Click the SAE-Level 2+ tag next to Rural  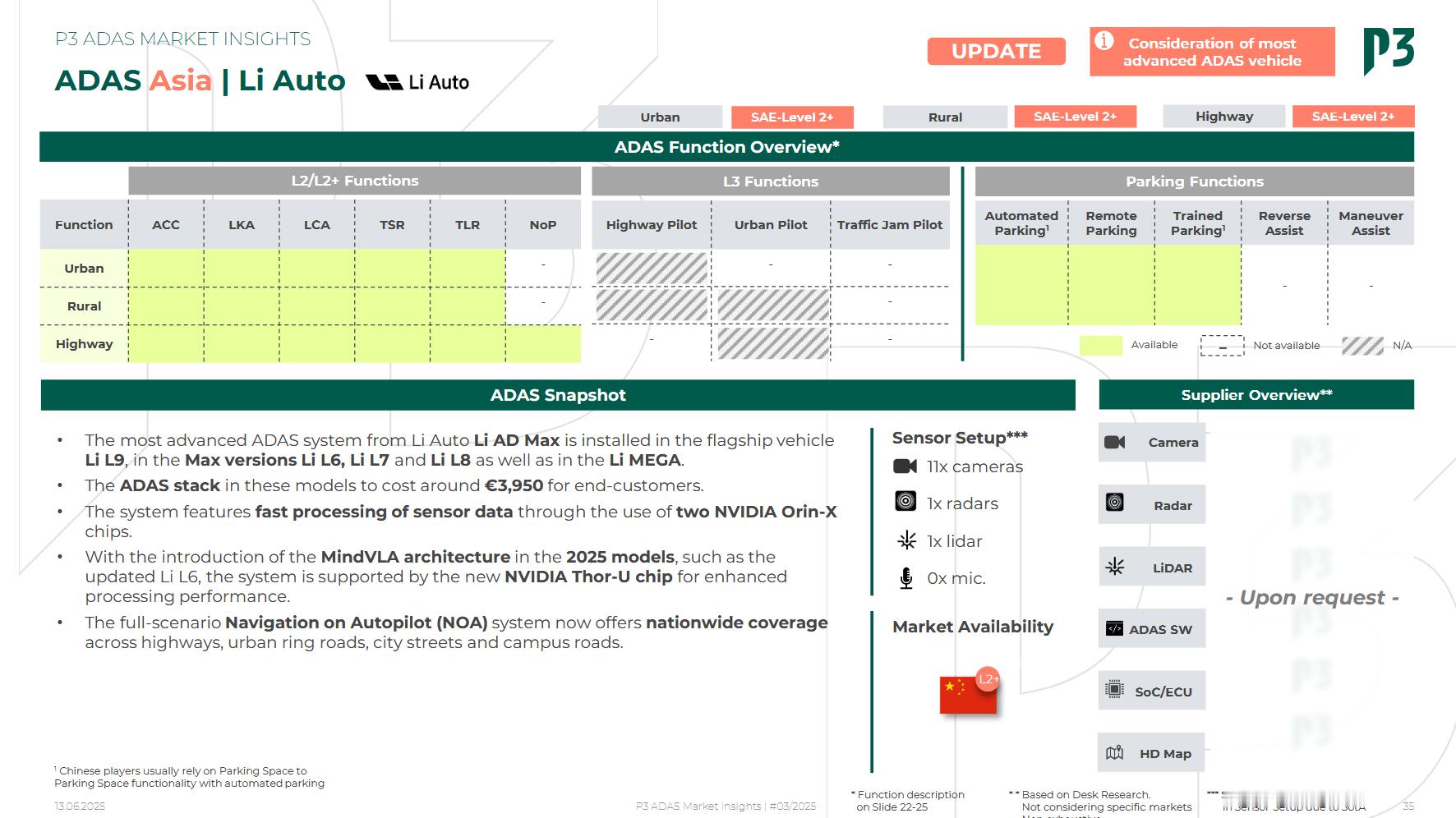click(1076, 117)
